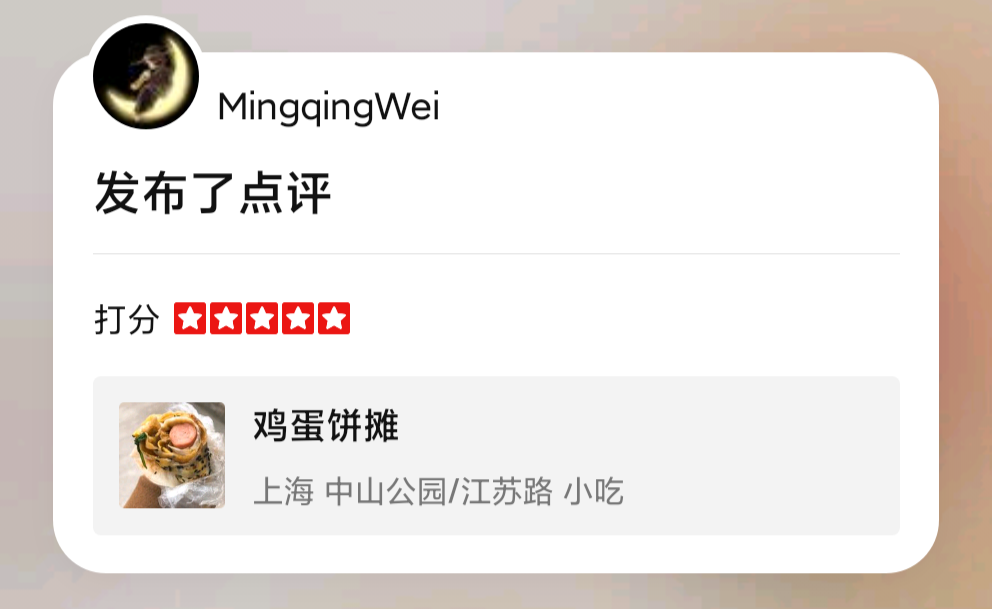Select the second red rating star
Screen dimensions: 992x609
coord(226,318)
